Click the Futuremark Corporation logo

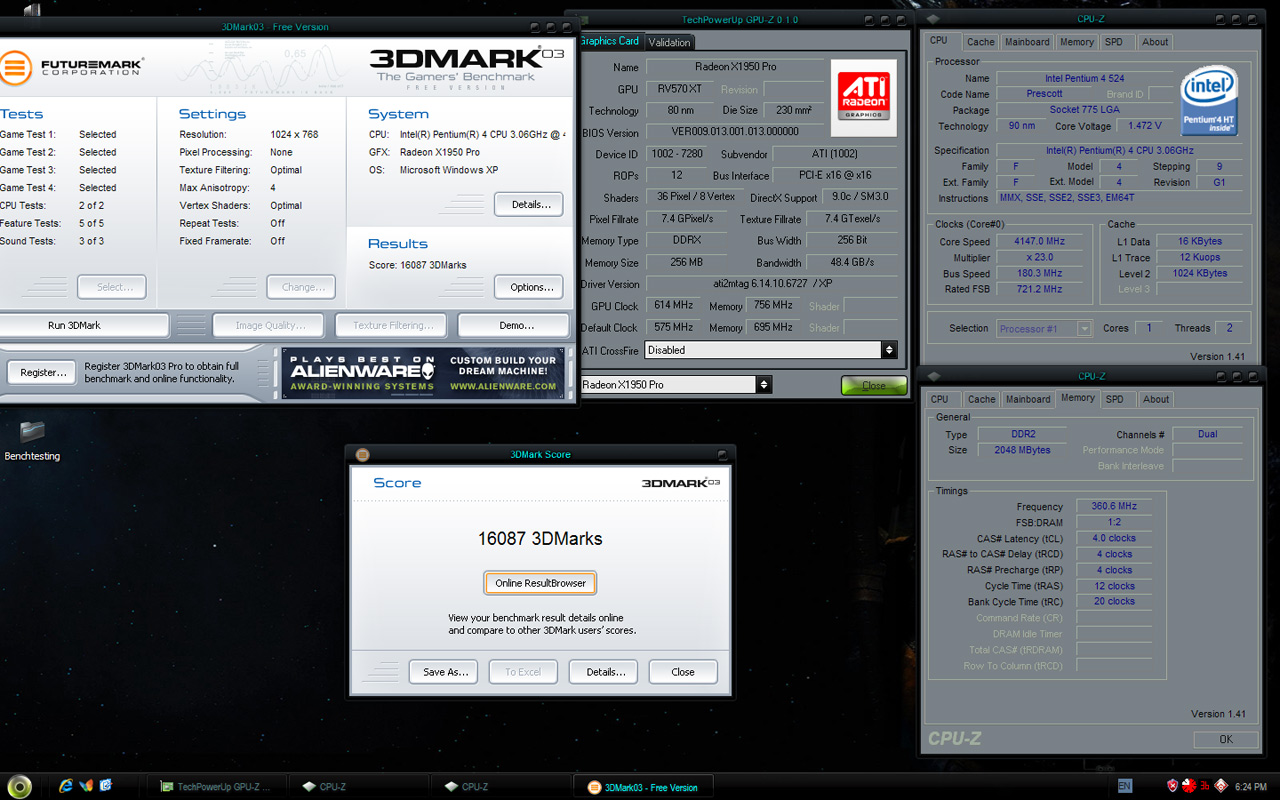tap(71, 68)
